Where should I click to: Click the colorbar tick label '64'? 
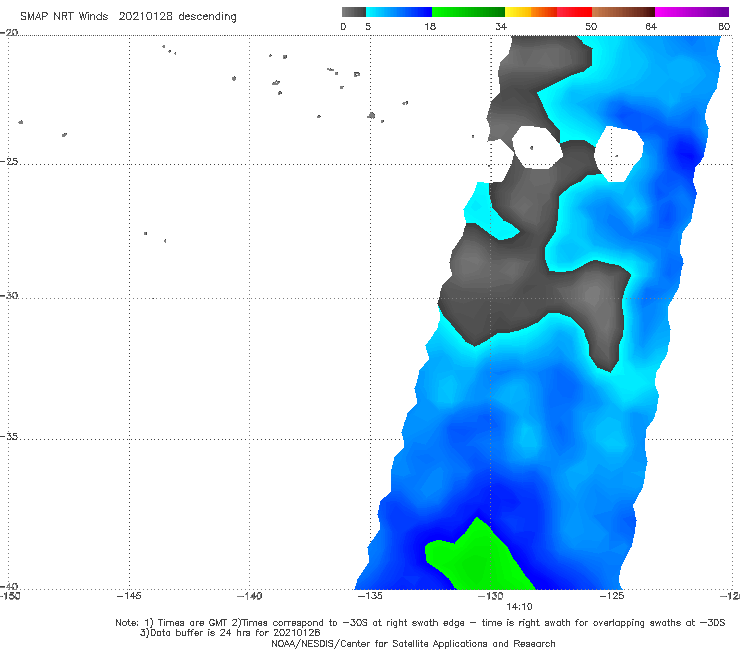pos(651,26)
